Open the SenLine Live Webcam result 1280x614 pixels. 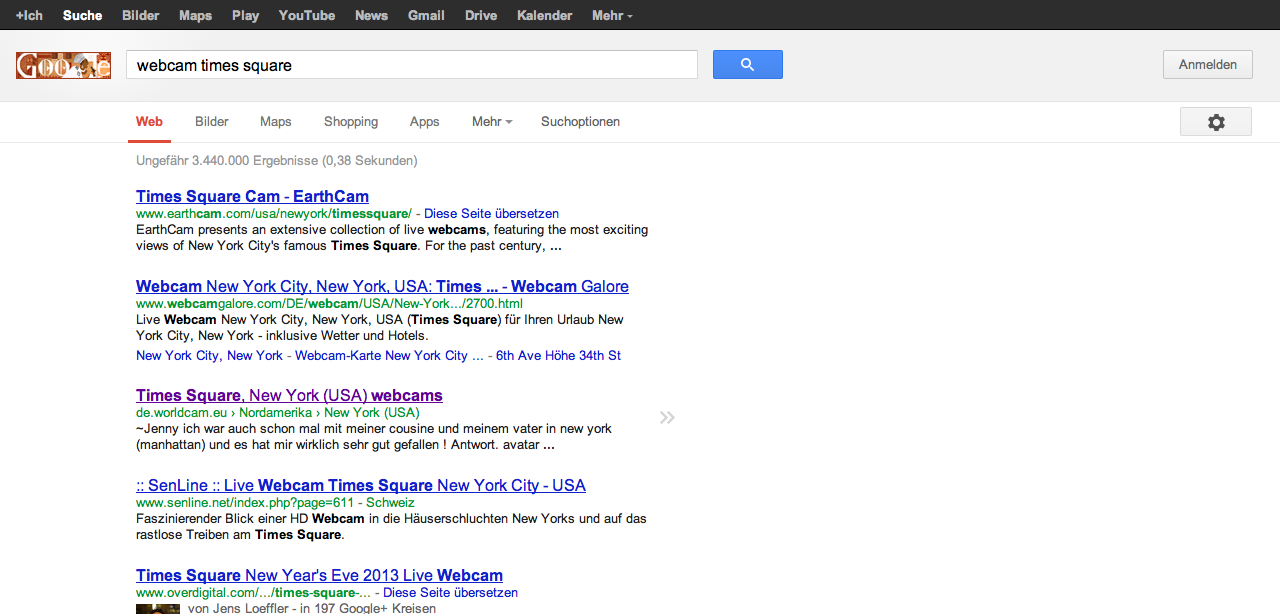coord(361,485)
